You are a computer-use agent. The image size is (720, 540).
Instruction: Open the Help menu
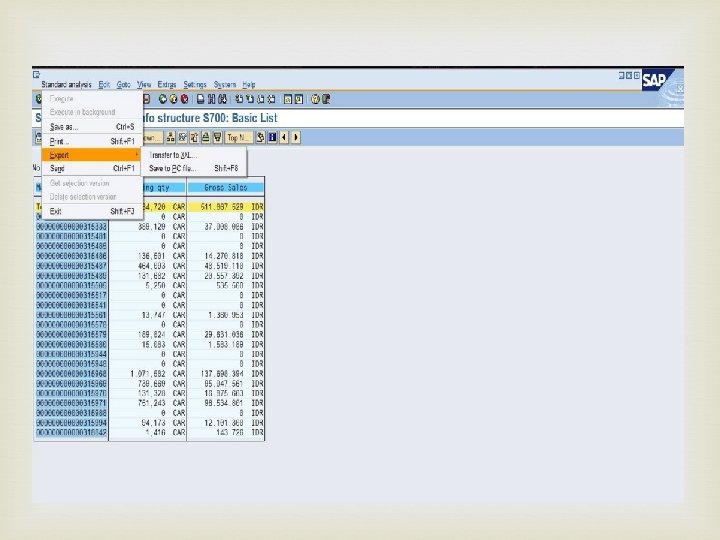(249, 84)
